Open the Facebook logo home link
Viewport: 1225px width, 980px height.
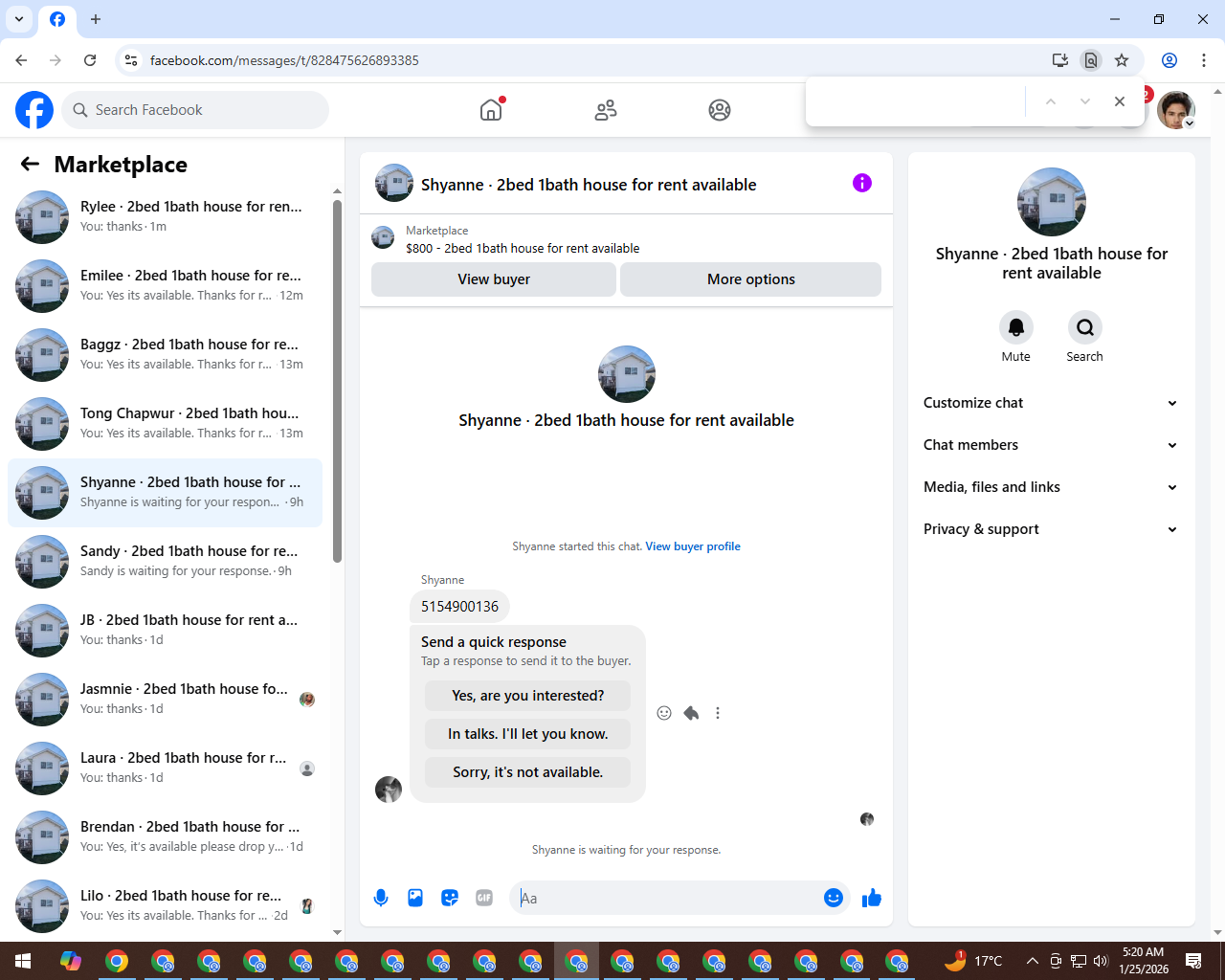pyautogui.click(x=34, y=110)
